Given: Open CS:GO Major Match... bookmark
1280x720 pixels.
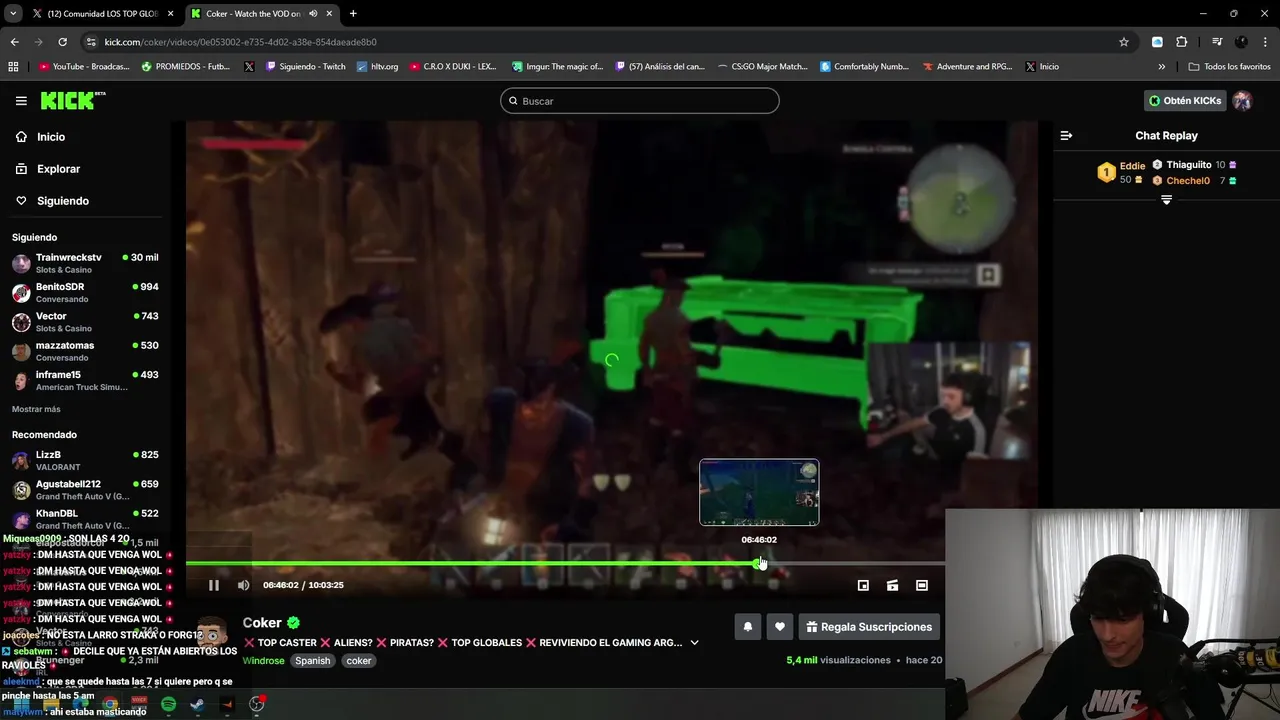Looking at the screenshot, I should pos(762,67).
